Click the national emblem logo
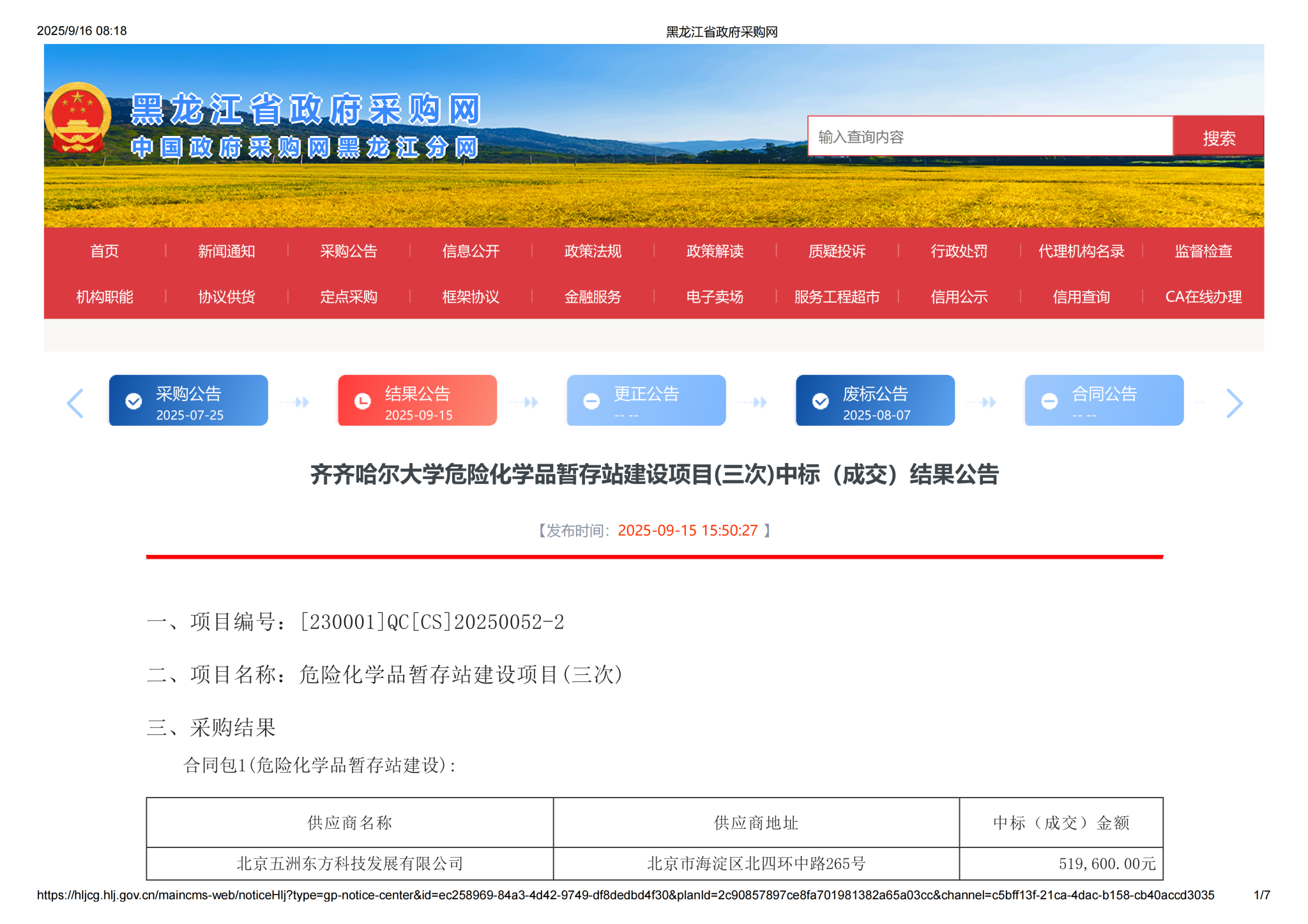This screenshot has height=924, width=1308. (x=77, y=117)
